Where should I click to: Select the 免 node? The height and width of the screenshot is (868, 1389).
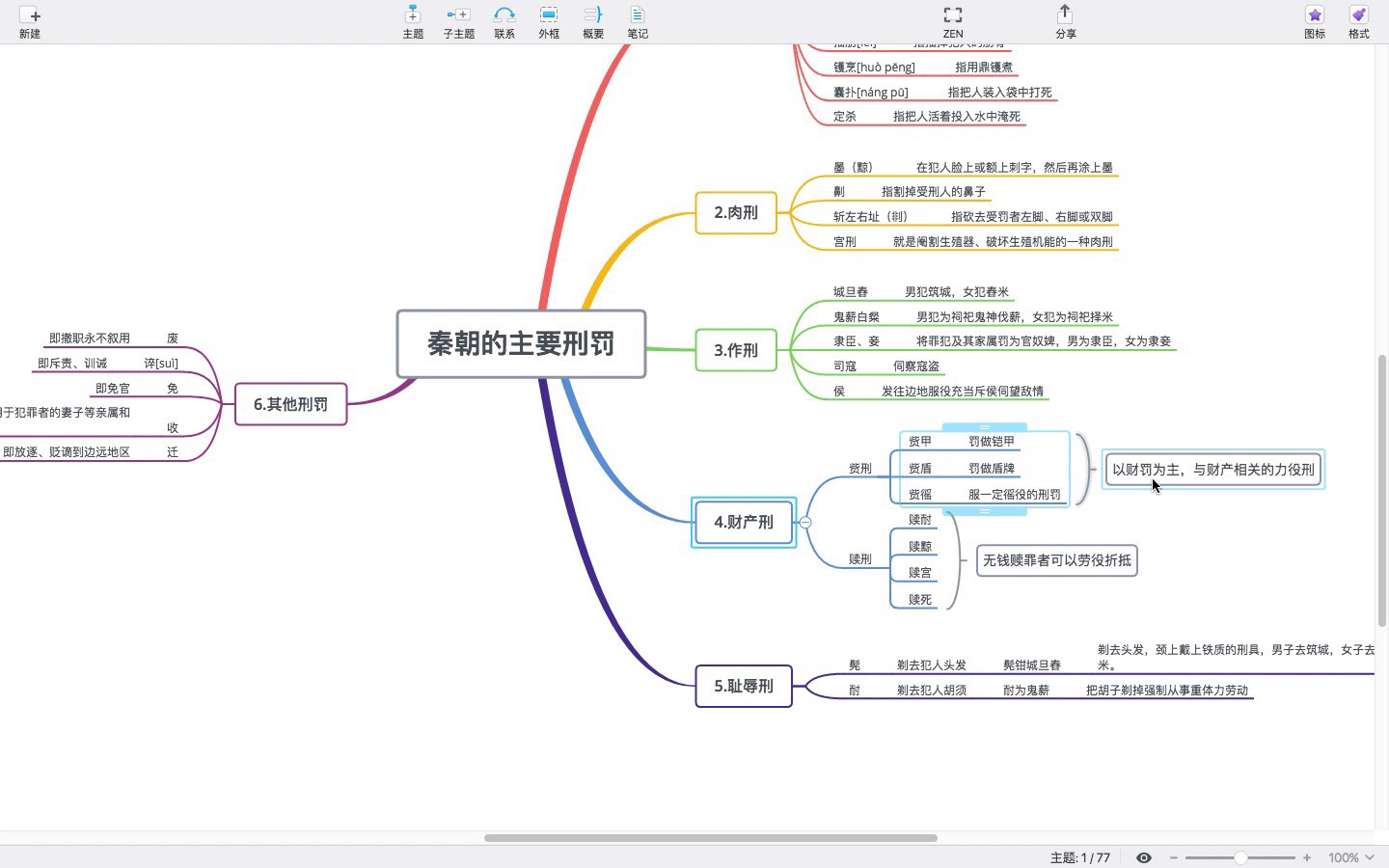point(173,389)
